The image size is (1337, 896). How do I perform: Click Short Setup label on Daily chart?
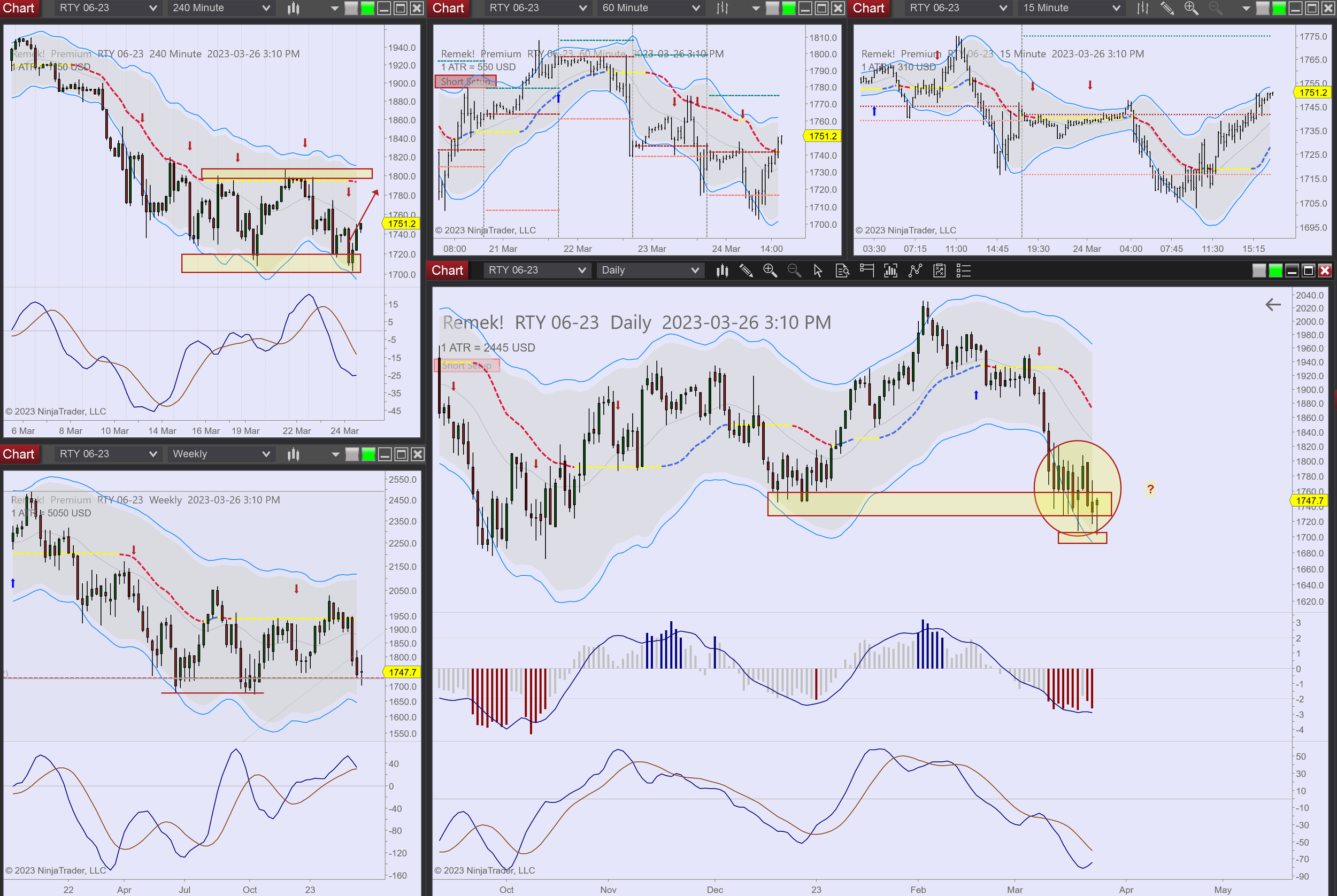(x=466, y=366)
